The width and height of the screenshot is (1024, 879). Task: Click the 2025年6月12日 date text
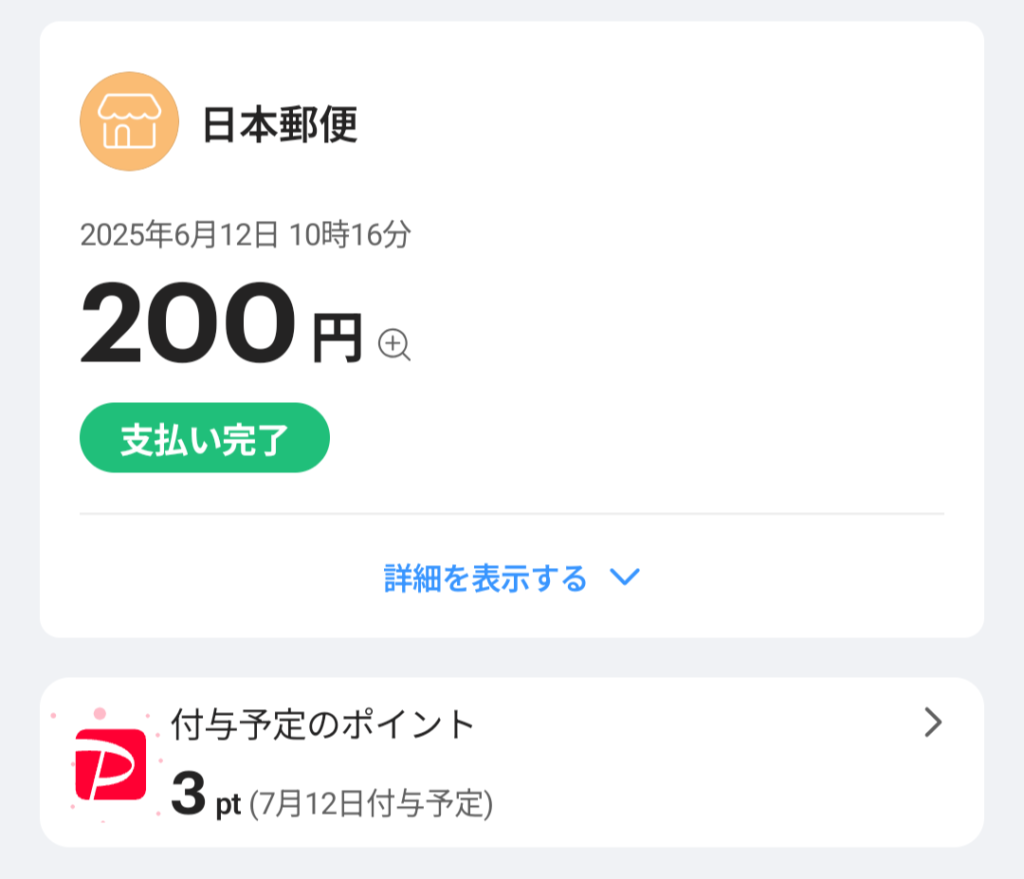pos(179,235)
